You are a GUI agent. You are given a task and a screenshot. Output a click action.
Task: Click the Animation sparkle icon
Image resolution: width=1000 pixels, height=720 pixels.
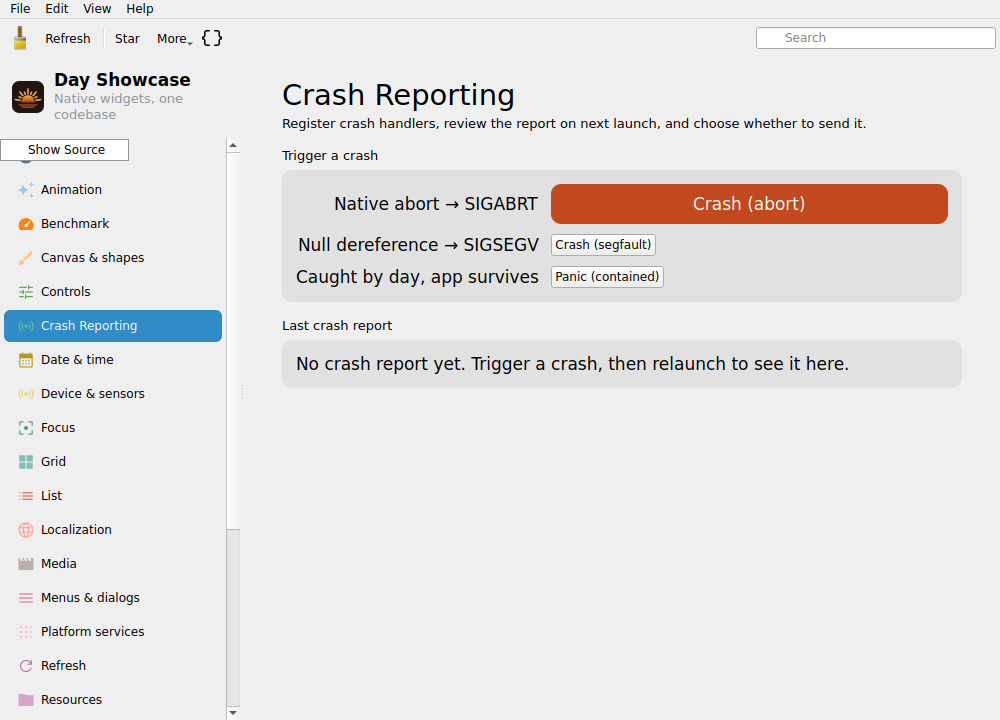26,189
